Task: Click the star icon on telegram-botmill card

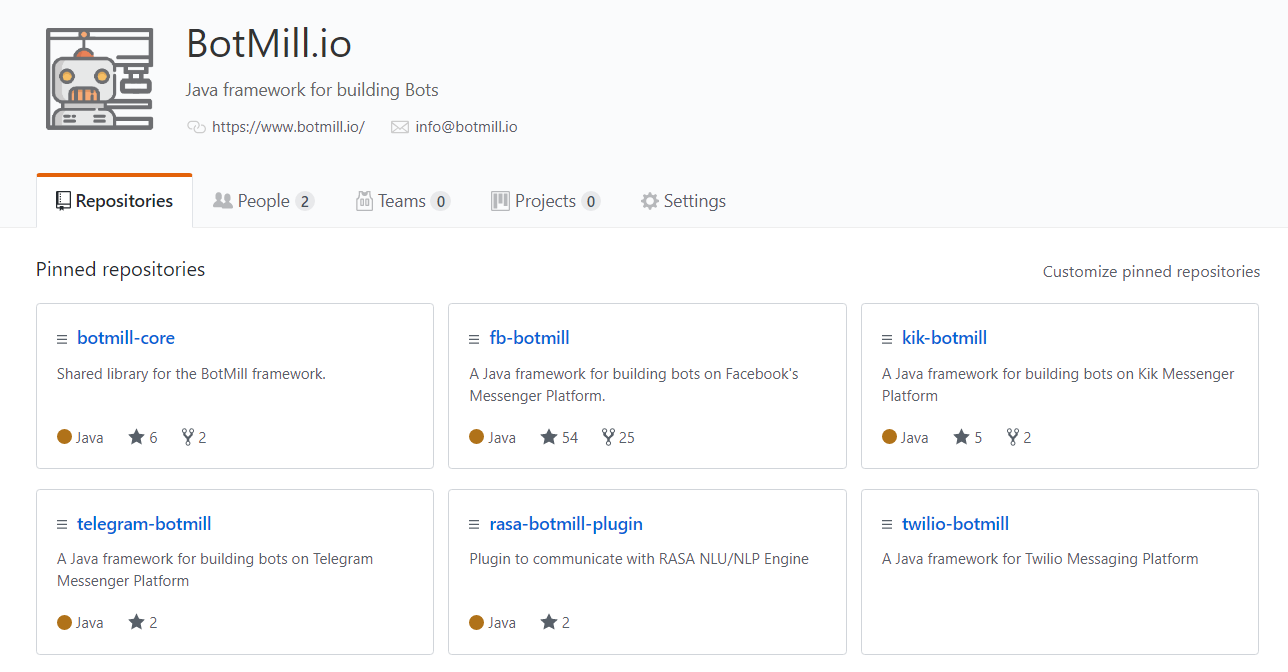Action: [134, 621]
